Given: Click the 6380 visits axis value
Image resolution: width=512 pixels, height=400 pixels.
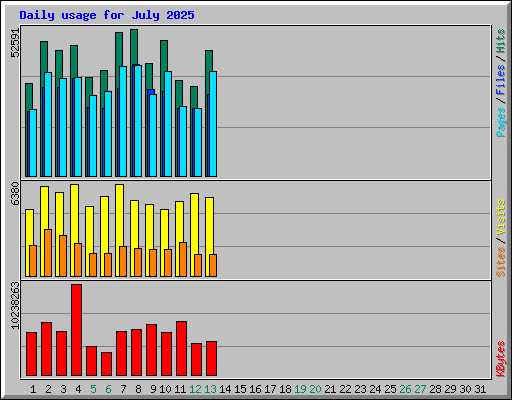Looking at the screenshot, I should tap(15, 194).
